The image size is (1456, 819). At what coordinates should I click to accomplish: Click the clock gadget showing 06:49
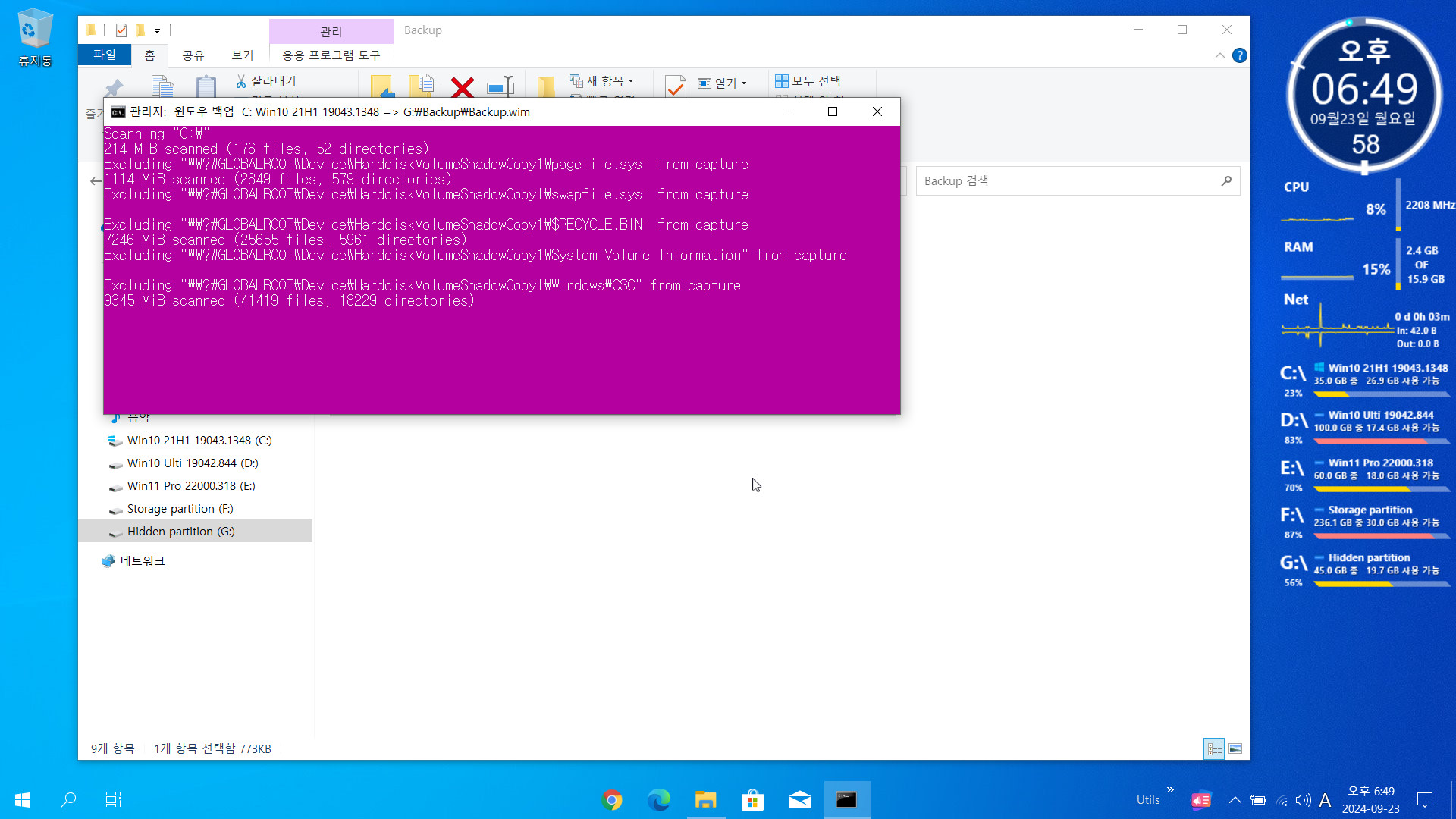pos(1364,89)
